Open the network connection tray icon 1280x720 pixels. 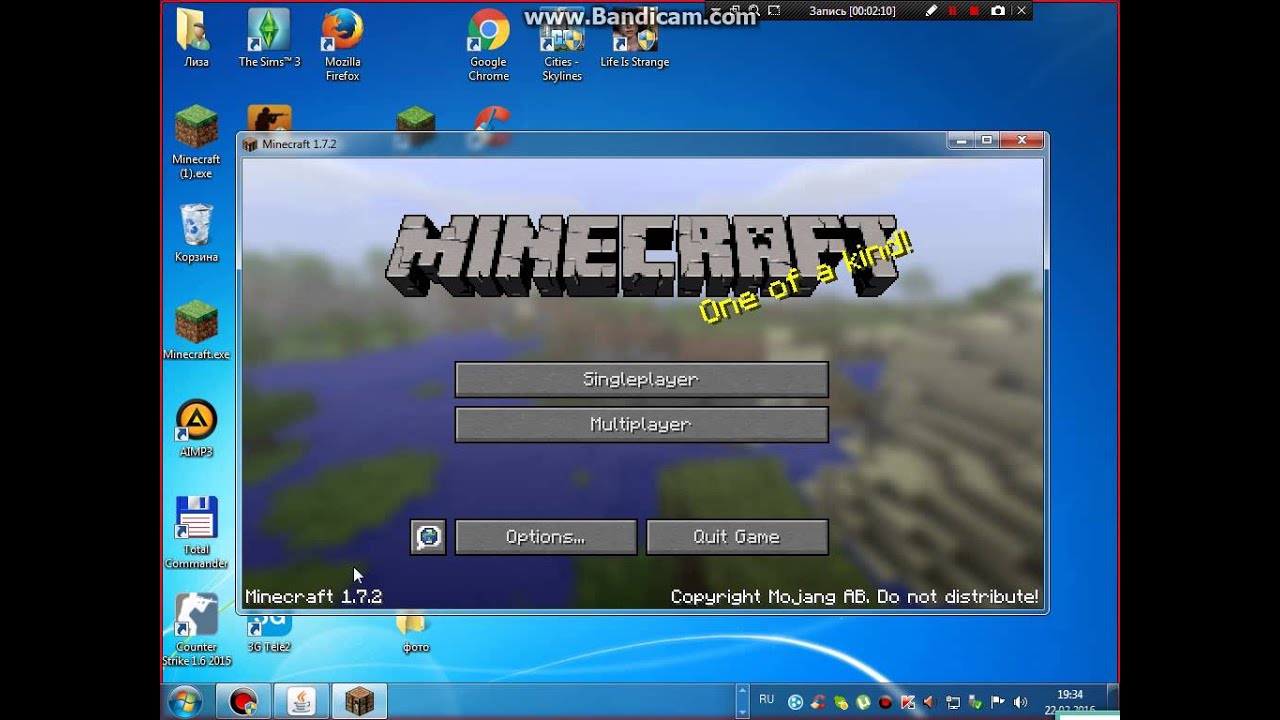click(953, 702)
